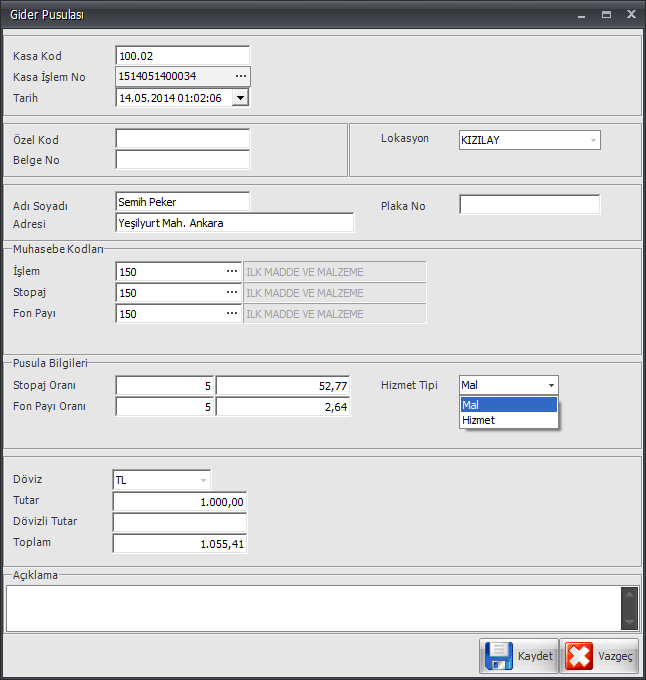
Task: Open lookup for Stopaj accounting code
Action: [x=232, y=293]
